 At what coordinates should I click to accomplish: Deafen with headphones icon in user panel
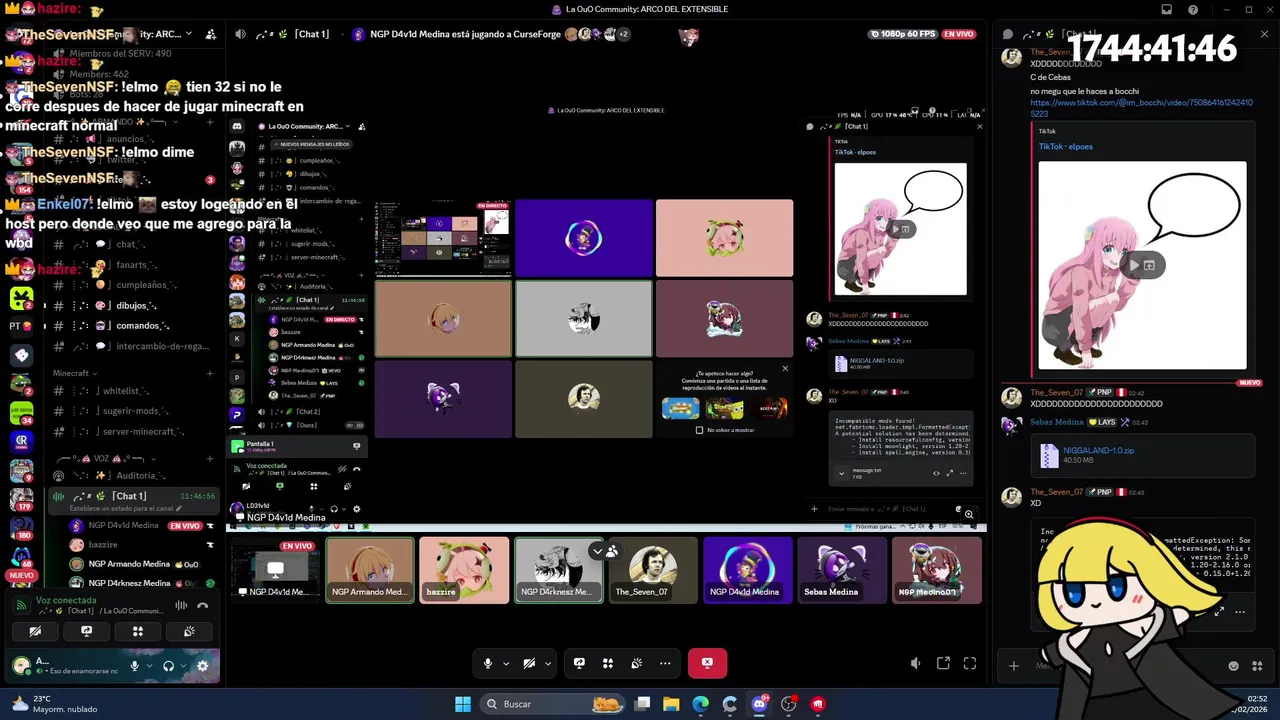[x=168, y=666]
